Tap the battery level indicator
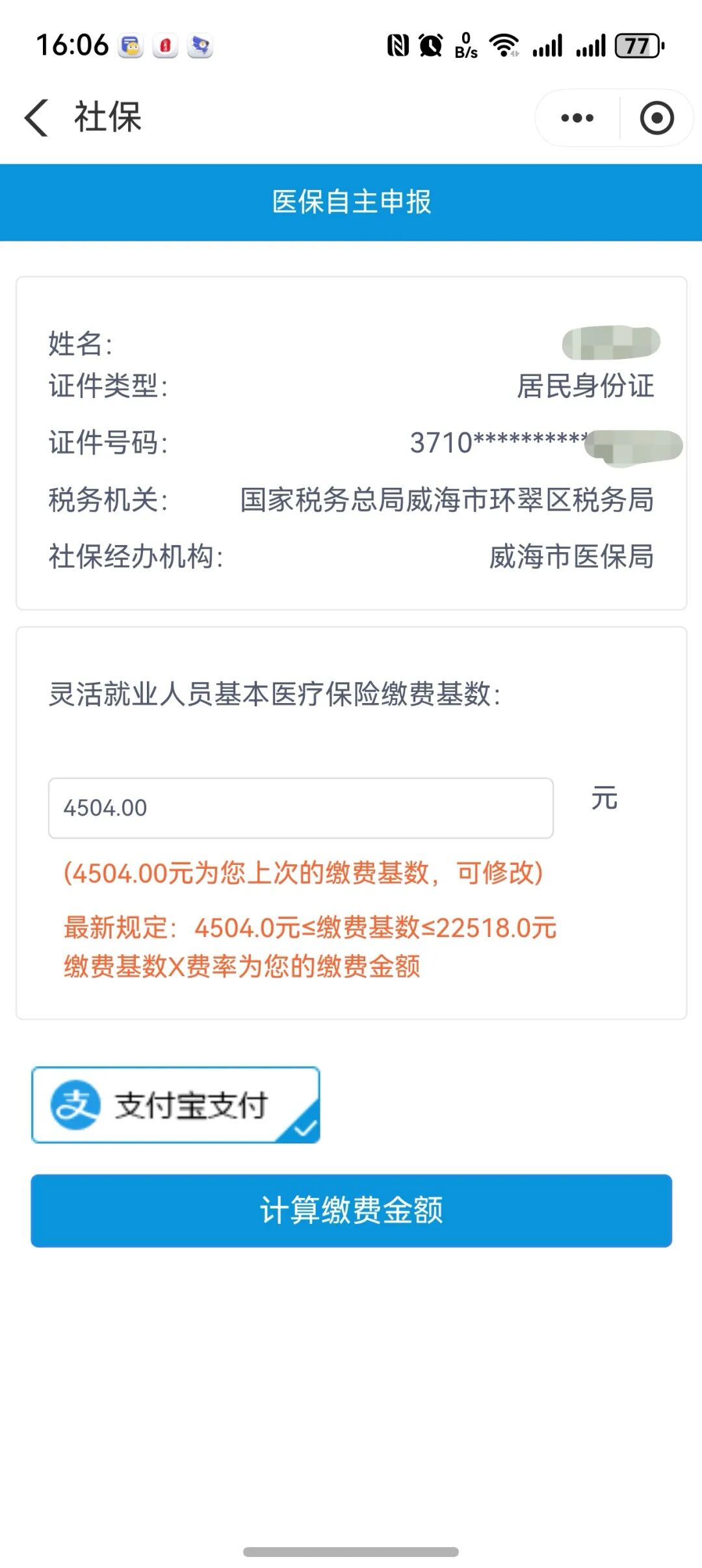 click(x=640, y=46)
